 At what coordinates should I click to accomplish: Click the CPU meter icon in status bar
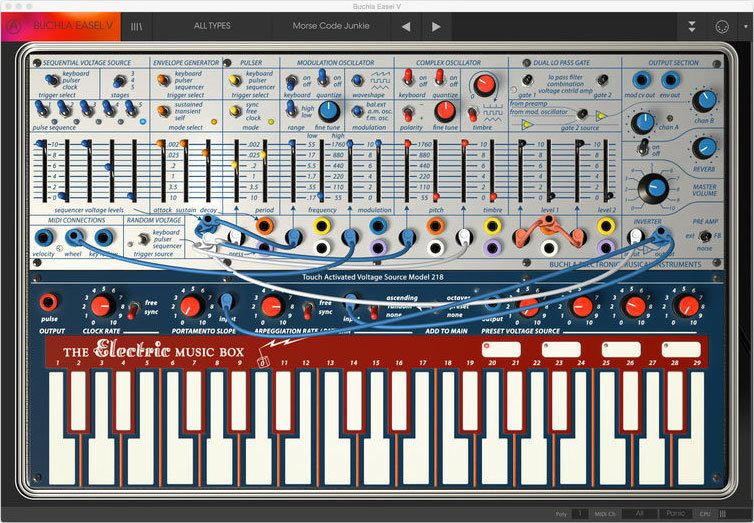pyautogui.click(x=722, y=513)
